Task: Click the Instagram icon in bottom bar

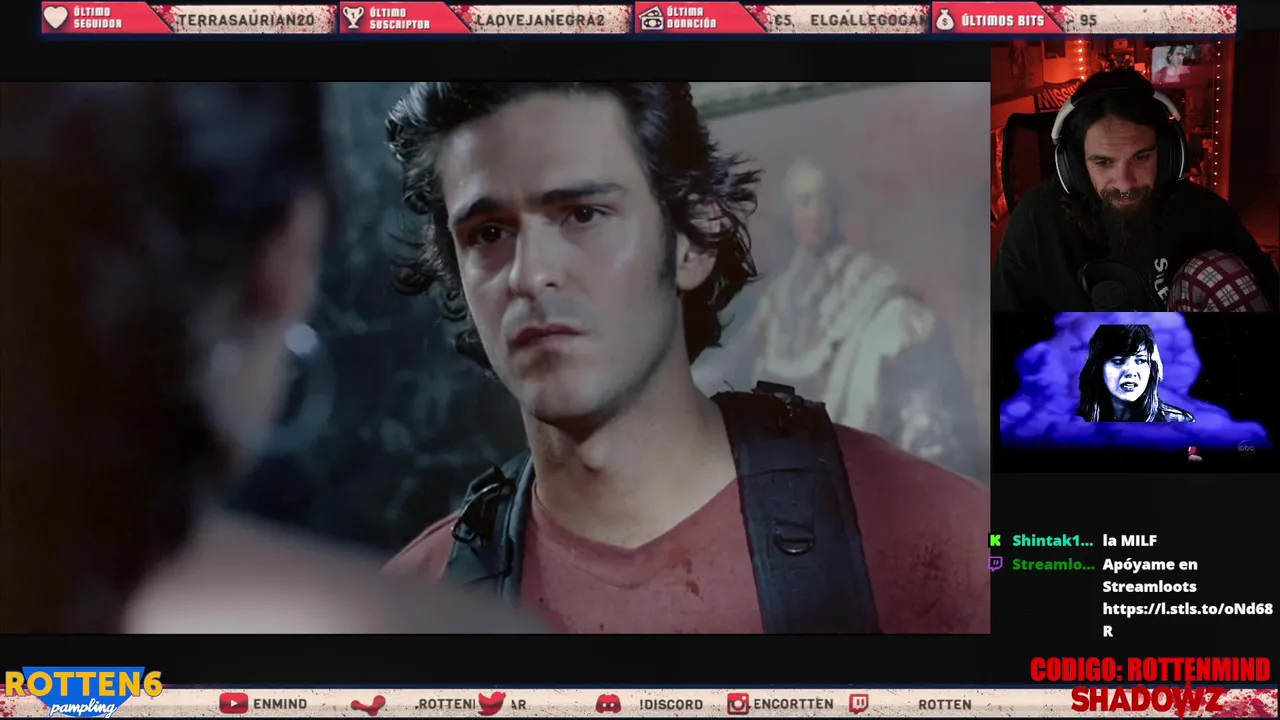Action: [x=738, y=704]
